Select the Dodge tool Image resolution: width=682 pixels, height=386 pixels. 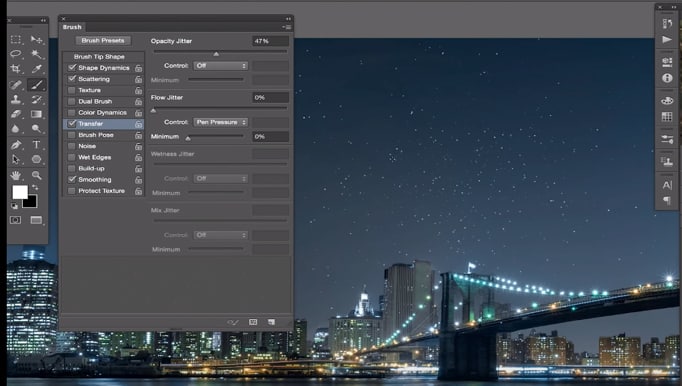coord(37,129)
